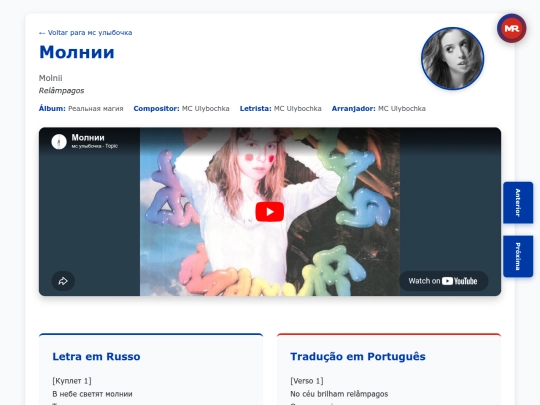Click the artist portrait photo
This screenshot has width=540, height=405.
(x=452, y=59)
